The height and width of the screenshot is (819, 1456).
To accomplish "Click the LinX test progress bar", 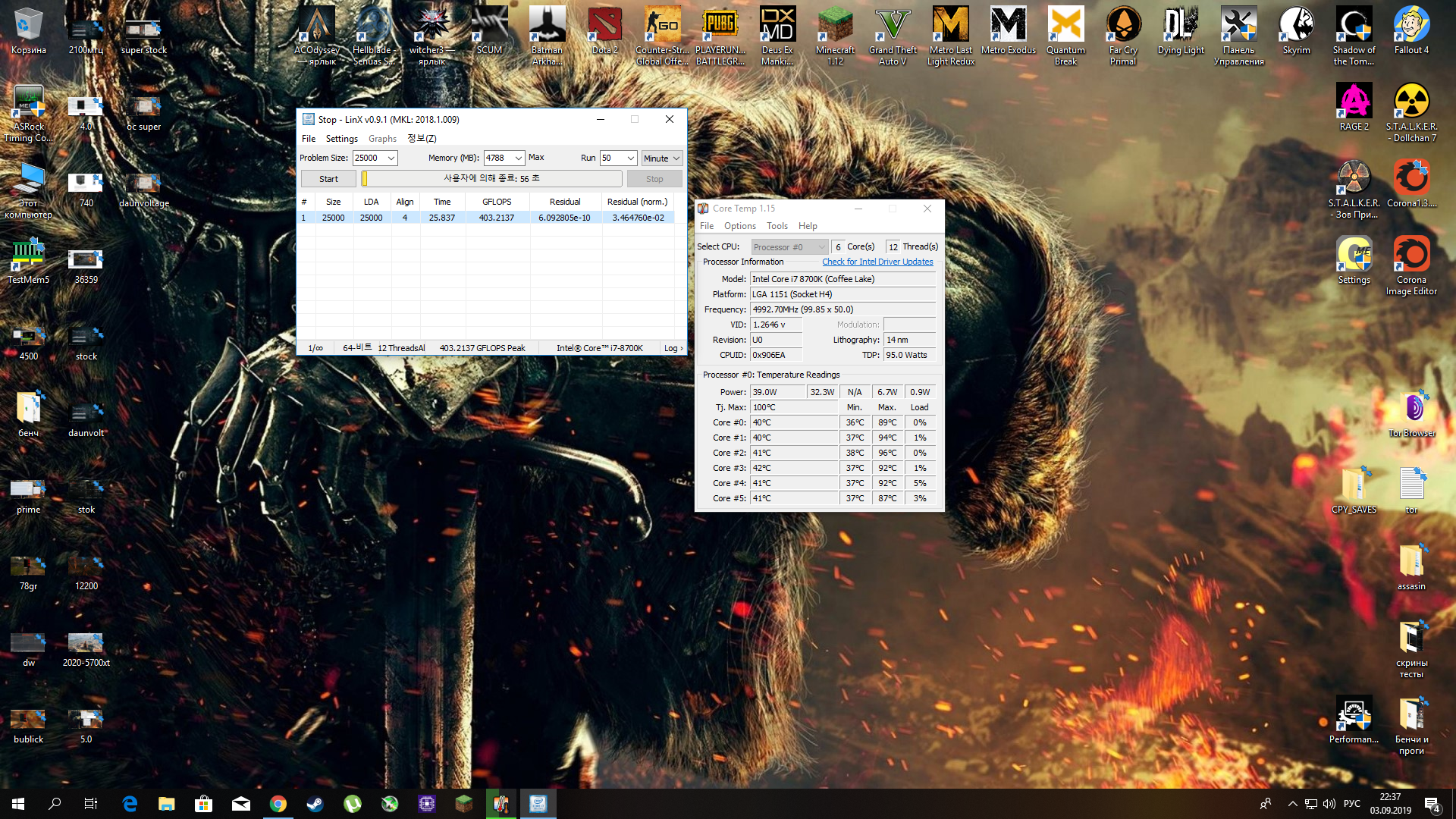I will click(x=491, y=179).
